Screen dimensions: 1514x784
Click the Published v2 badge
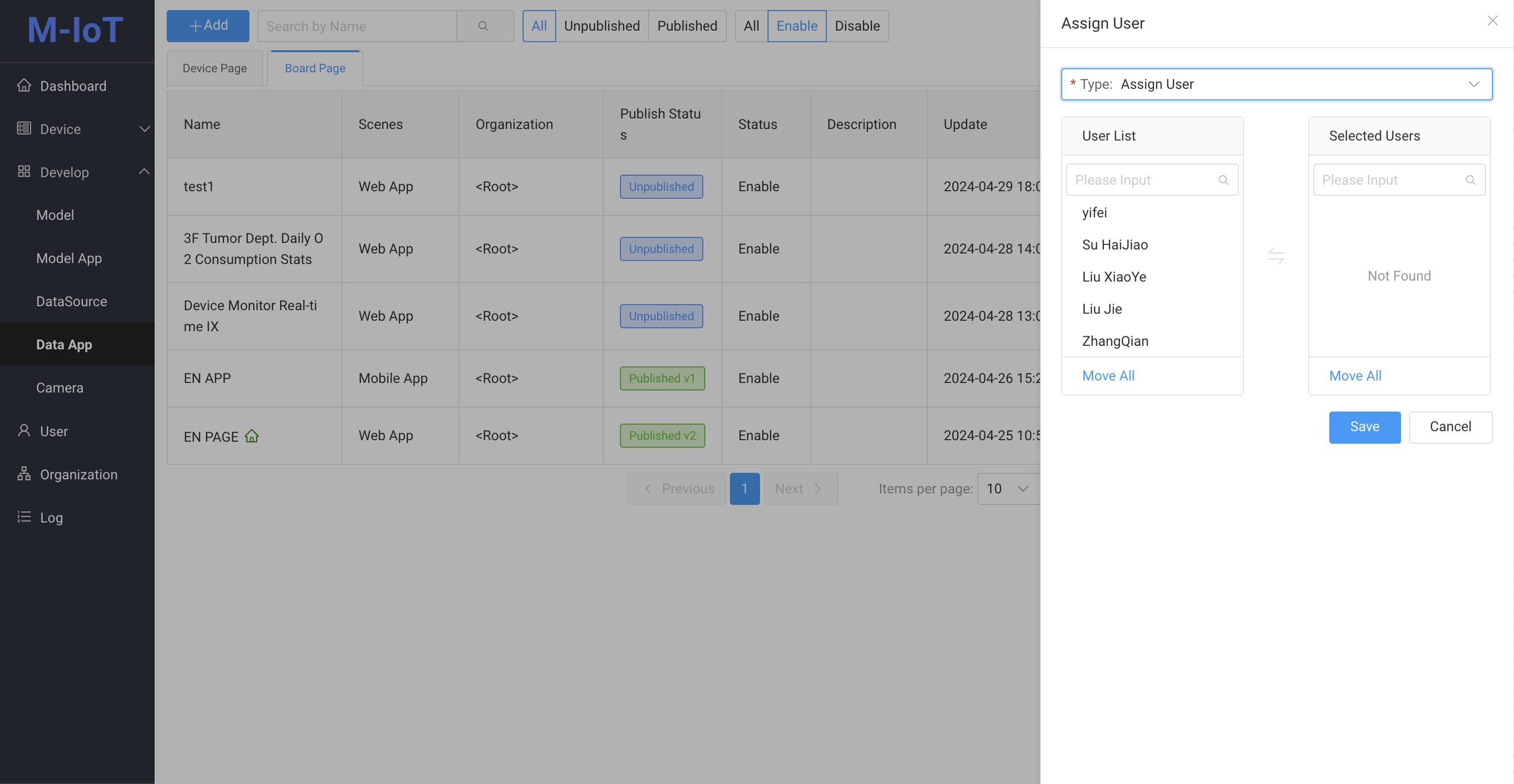[662, 436]
